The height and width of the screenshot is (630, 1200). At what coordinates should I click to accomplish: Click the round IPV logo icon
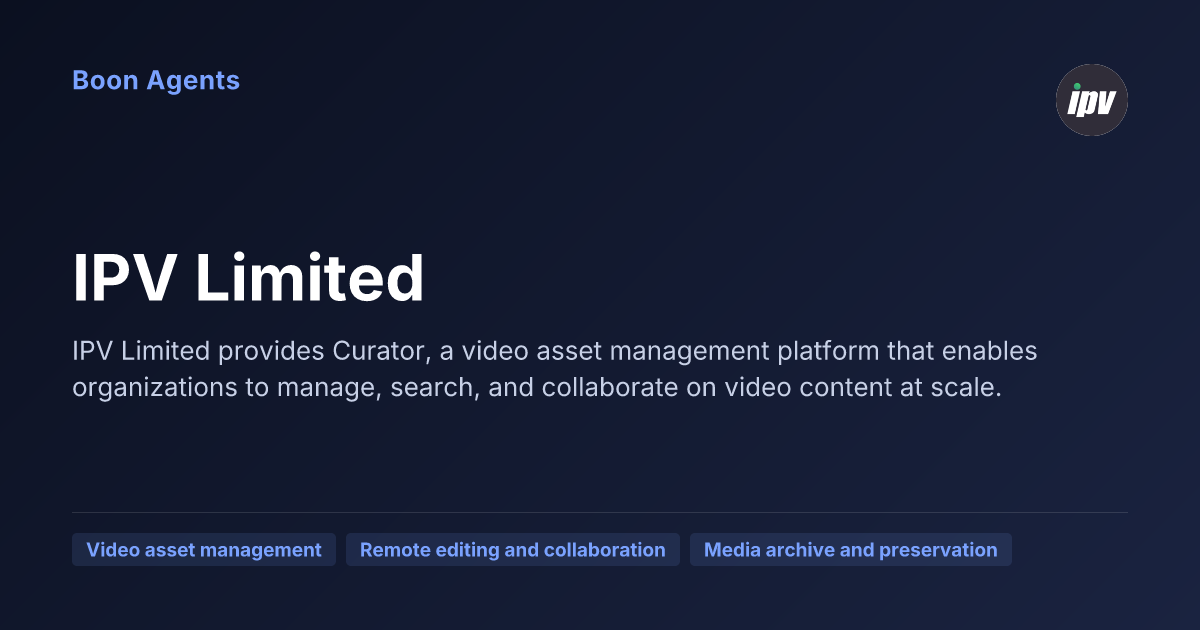tap(1092, 100)
